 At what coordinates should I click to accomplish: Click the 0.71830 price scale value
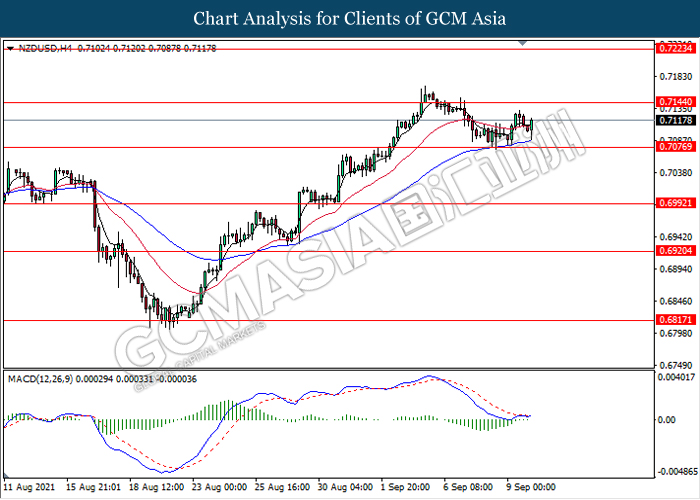click(676, 77)
